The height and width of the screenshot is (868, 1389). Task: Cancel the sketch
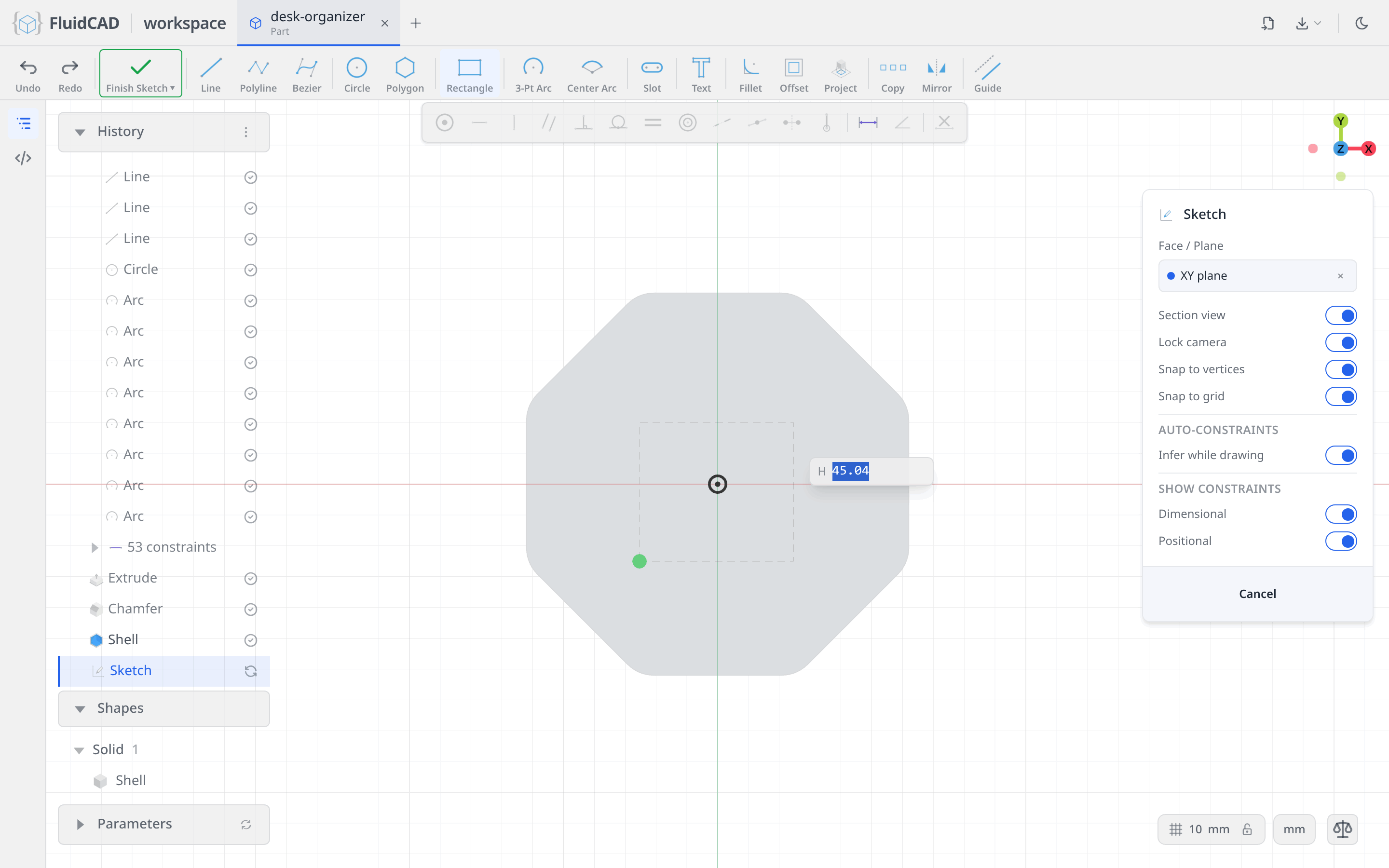pos(1257,594)
